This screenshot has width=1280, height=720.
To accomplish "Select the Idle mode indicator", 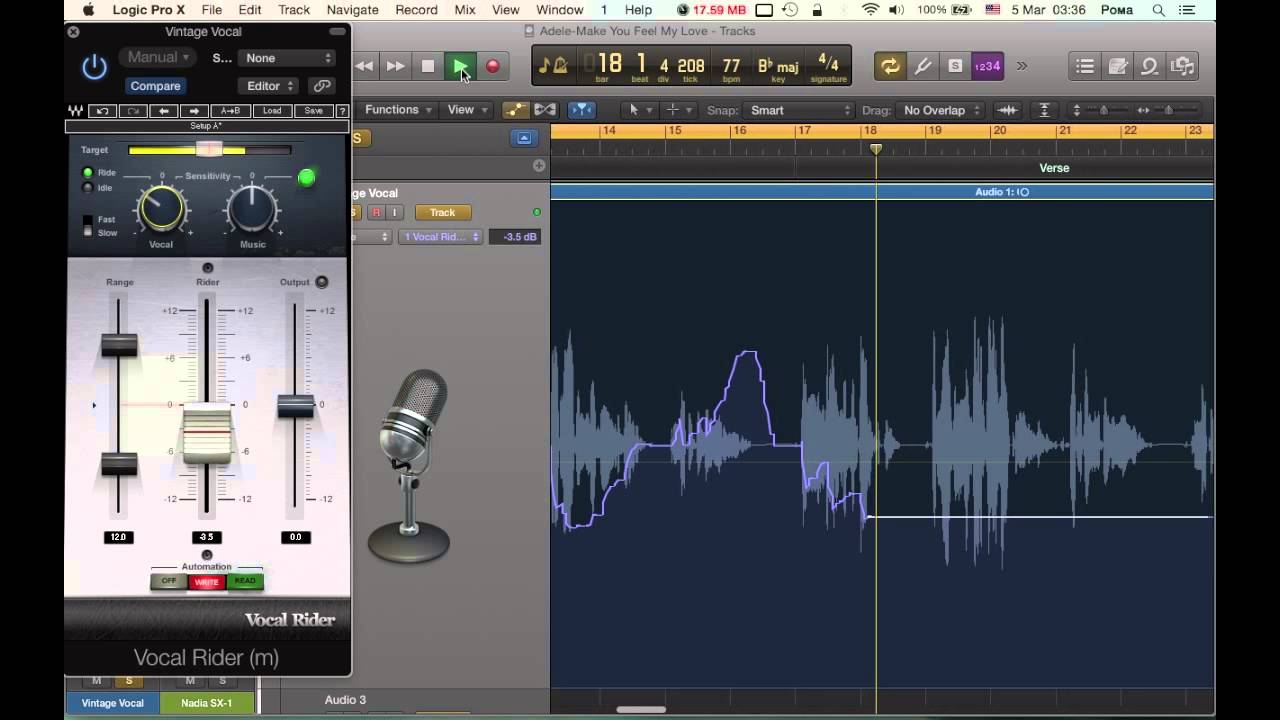I will point(88,188).
